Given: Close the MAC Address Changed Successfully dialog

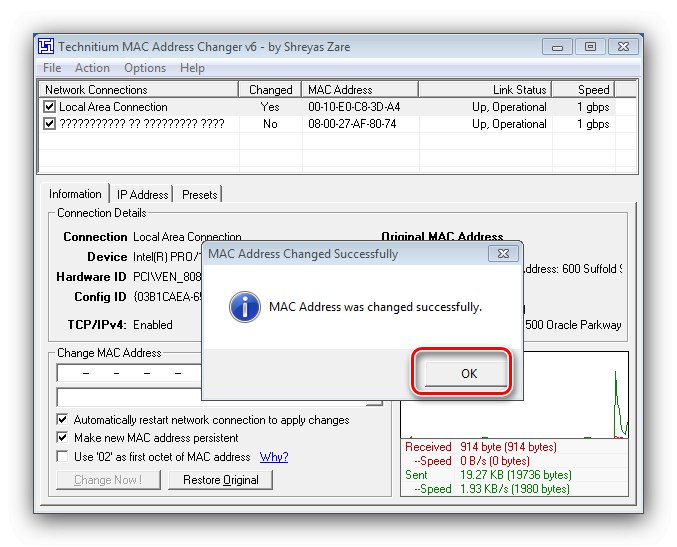Looking at the screenshot, I should click(503, 253).
